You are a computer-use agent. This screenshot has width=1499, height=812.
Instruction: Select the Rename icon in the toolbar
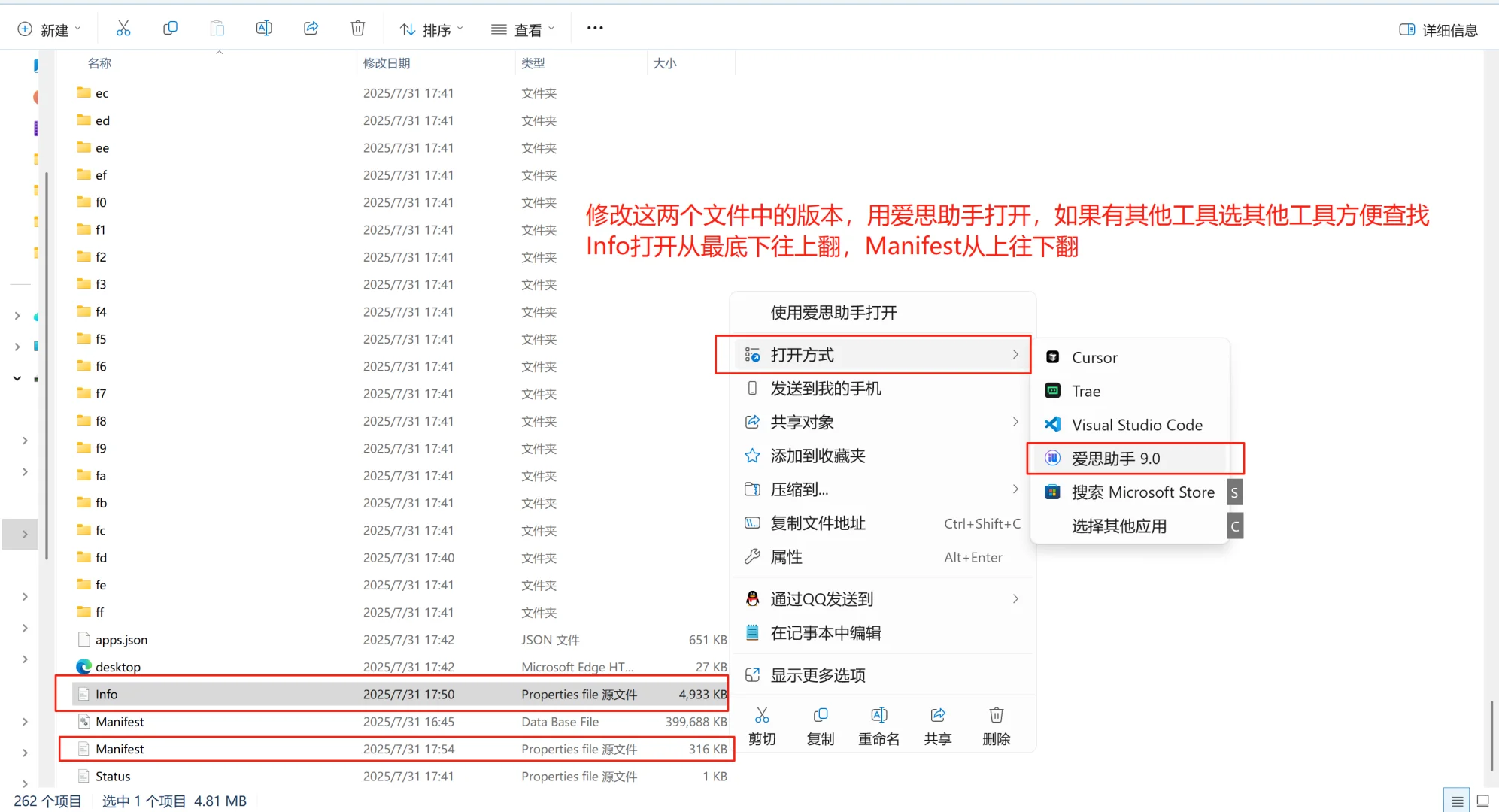[x=264, y=28]
